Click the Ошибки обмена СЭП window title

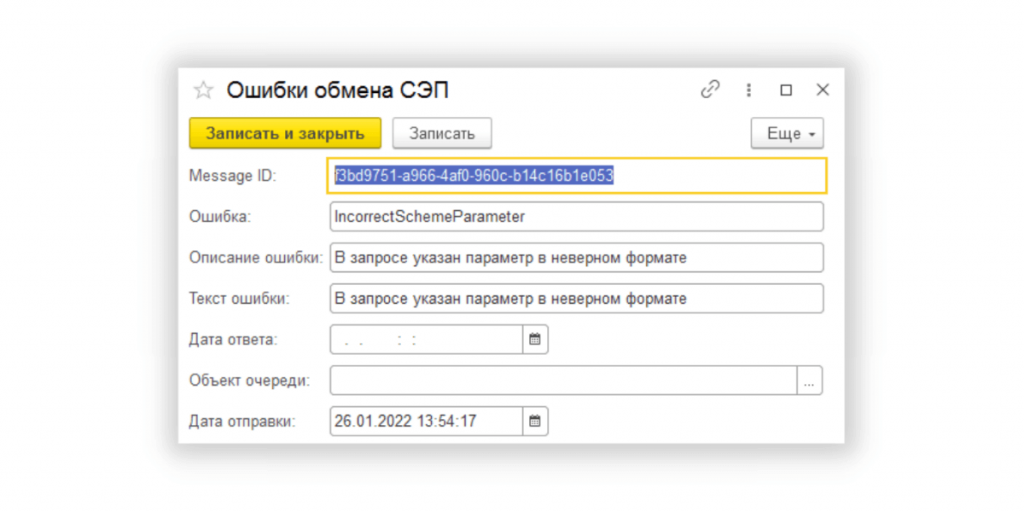coord(338,91)
